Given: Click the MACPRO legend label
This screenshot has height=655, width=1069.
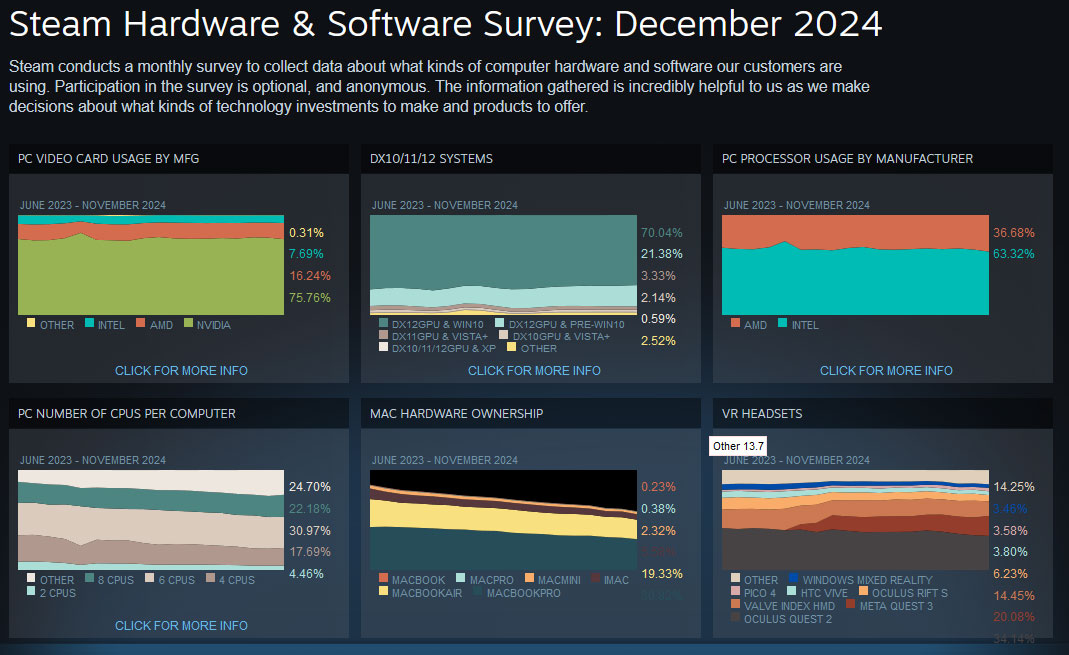Looking at the screenshot, I should click(x=492, y=580).
